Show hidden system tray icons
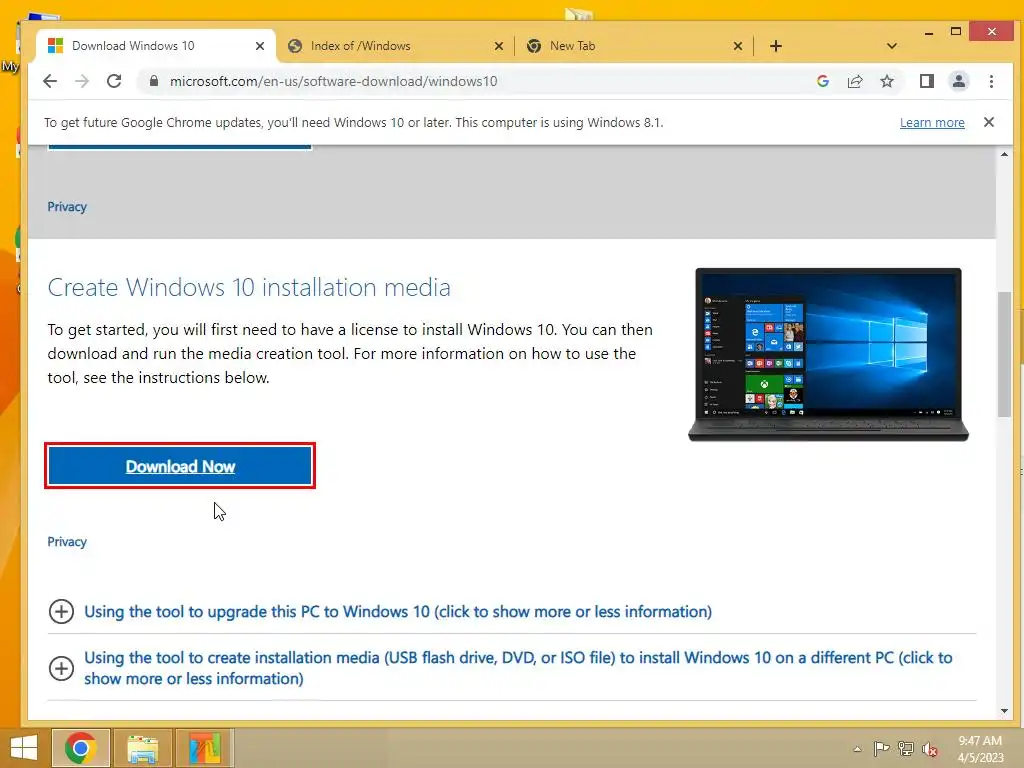This screenshot has width=1024, height=768. click(857, 749)
